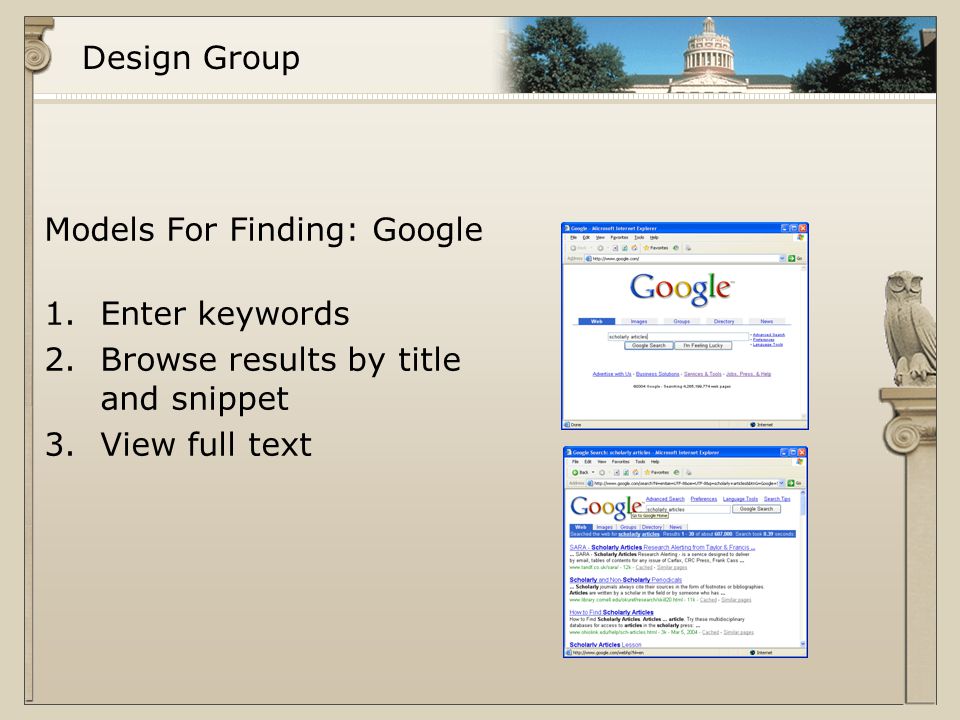
Task: Click the I'm Feeling Lucky button
Action: coord(703,345)
